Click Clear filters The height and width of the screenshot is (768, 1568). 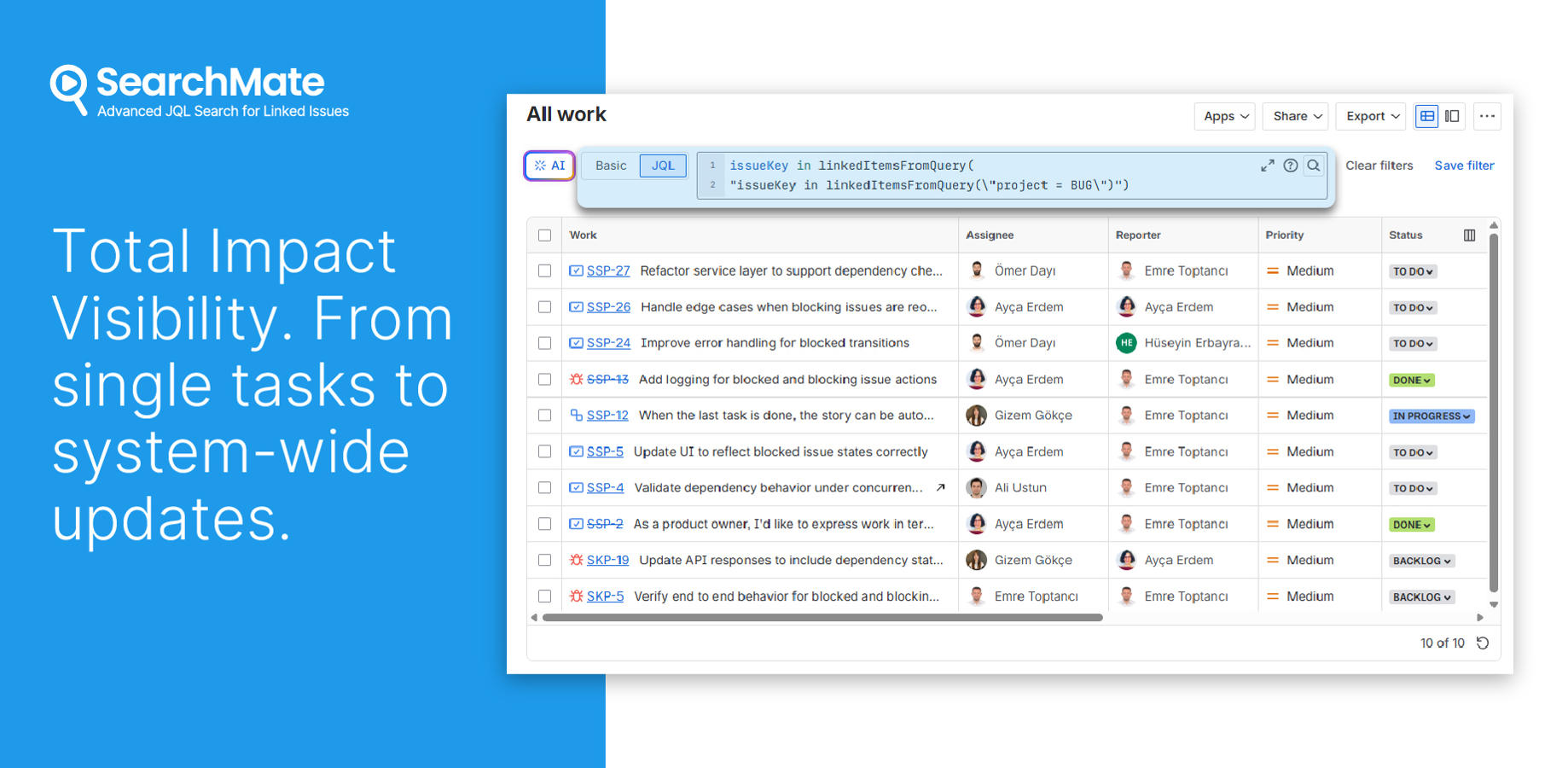click(x=1379, y=166)
